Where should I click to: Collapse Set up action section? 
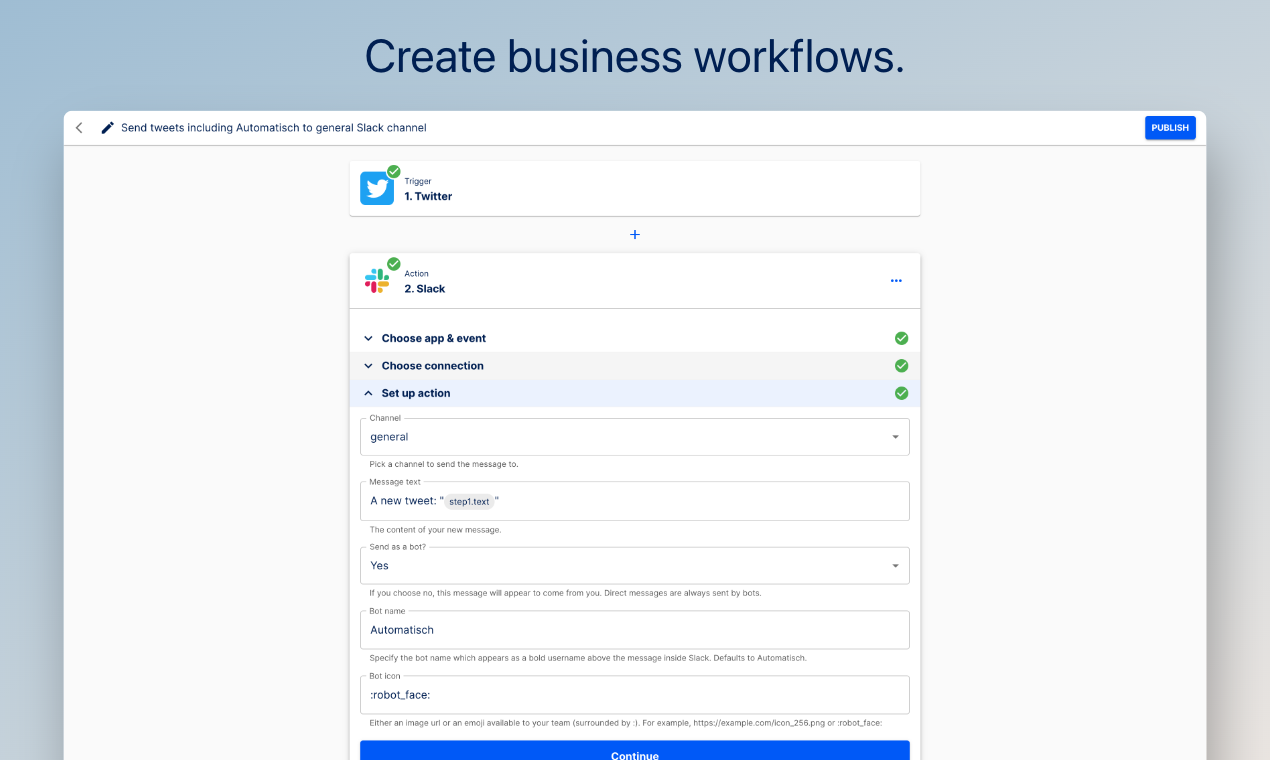(x=635, y=393)
